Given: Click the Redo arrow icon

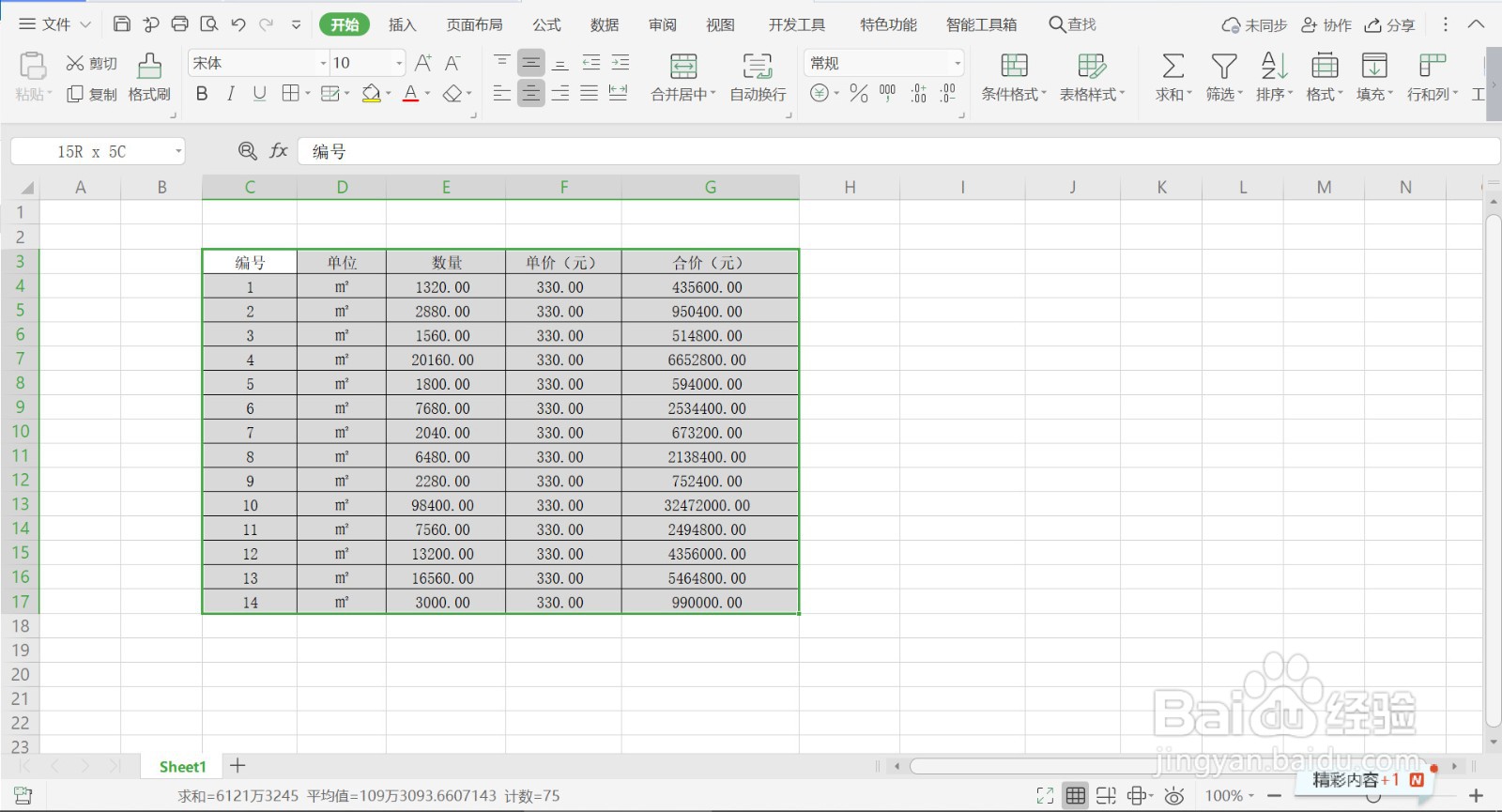Looking at the screenshot, I should (x=267, y=24).
